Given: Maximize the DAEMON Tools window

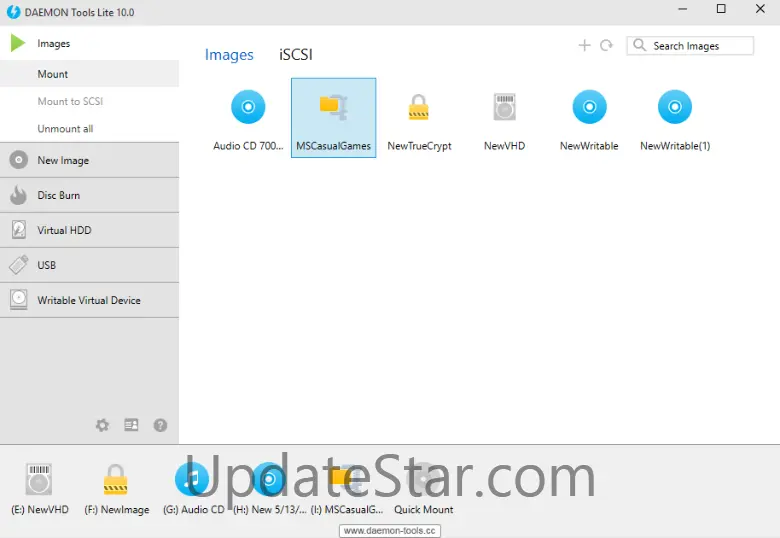Looking at the screenshot, I should point(721,8).
